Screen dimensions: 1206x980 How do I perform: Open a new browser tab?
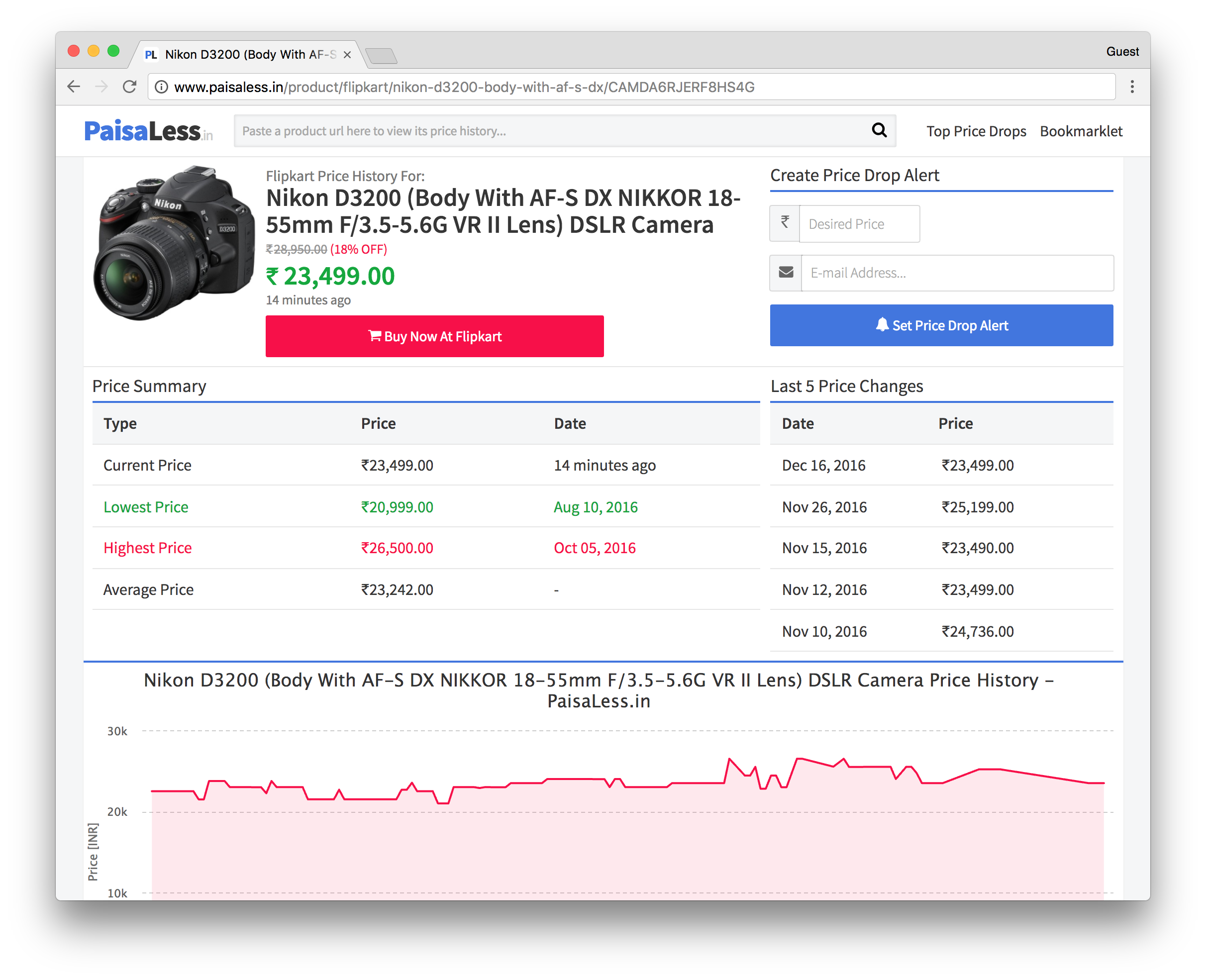point(382,56)
